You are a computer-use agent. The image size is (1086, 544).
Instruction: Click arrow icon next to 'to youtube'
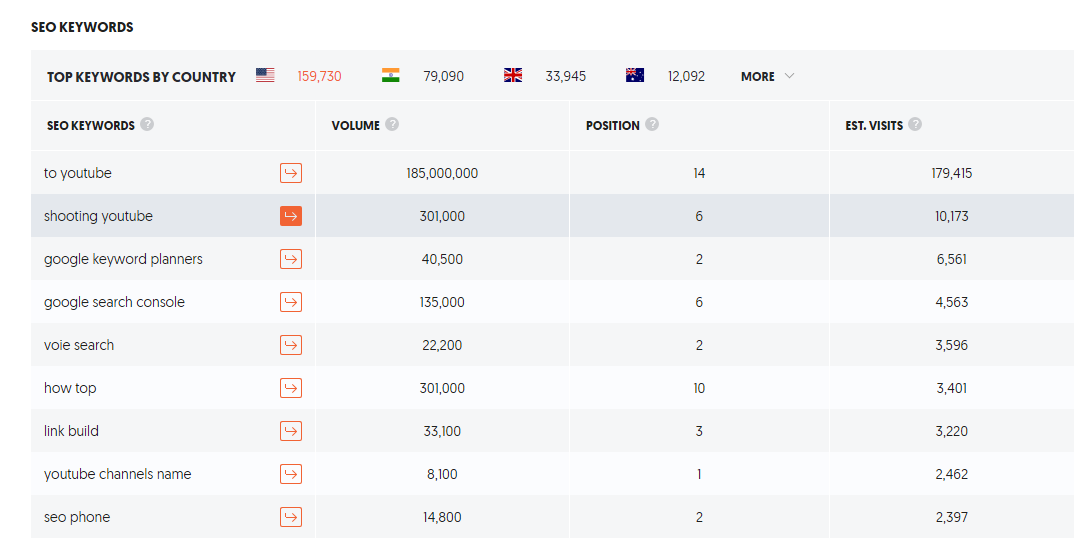pos(290,174)
